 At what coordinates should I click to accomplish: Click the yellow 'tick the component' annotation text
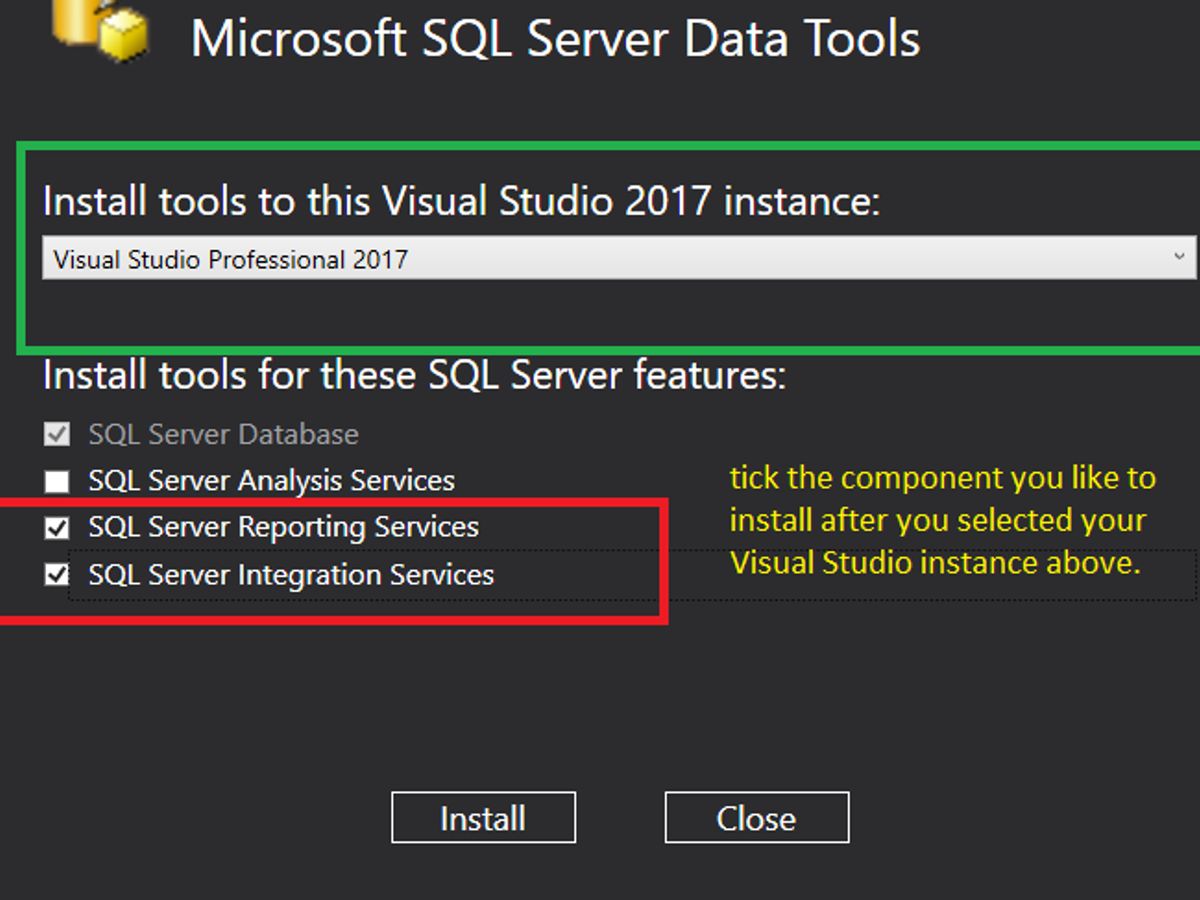click(942, 478)
